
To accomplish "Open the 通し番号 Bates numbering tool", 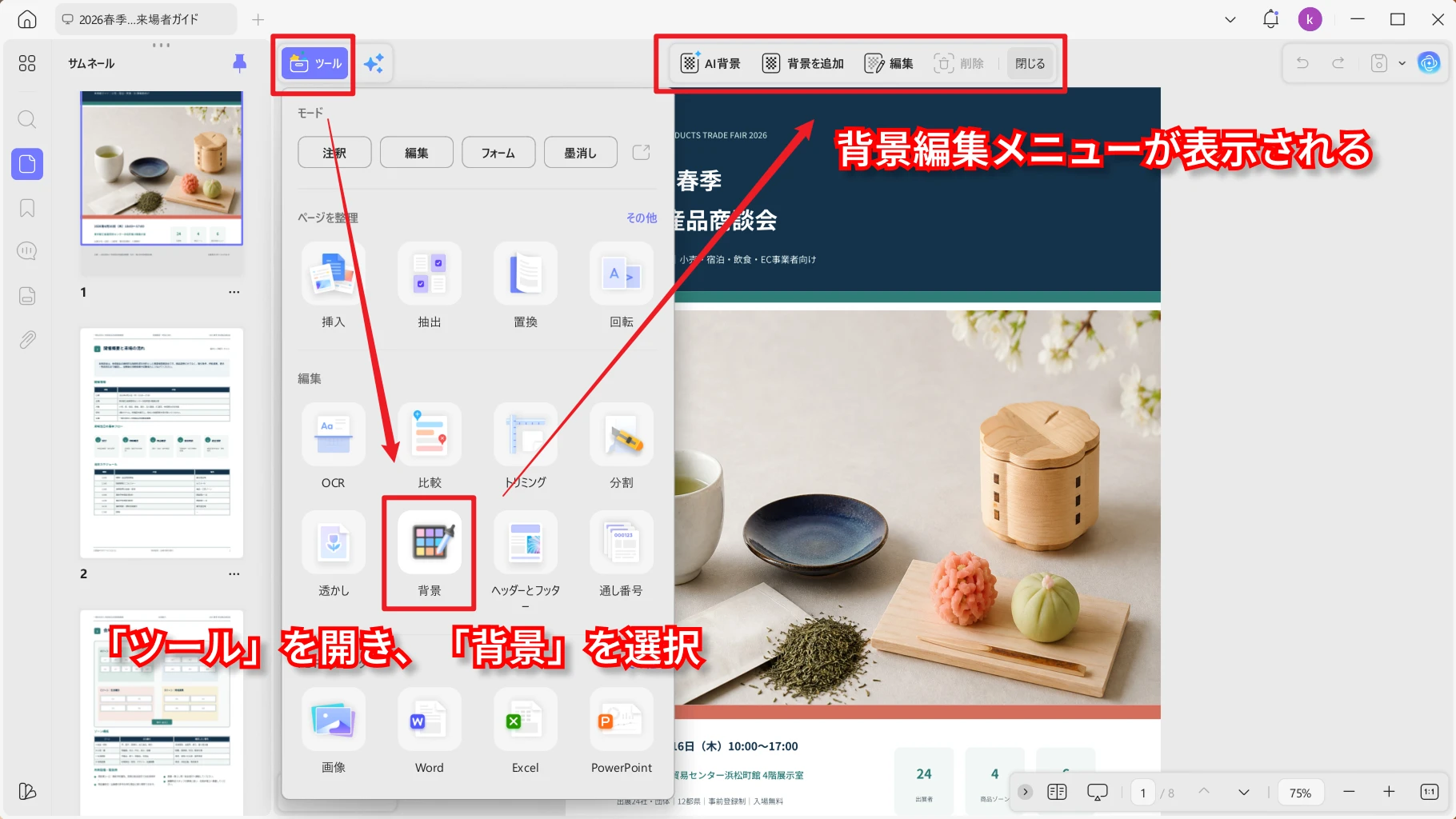I will (x=622, y=554).
